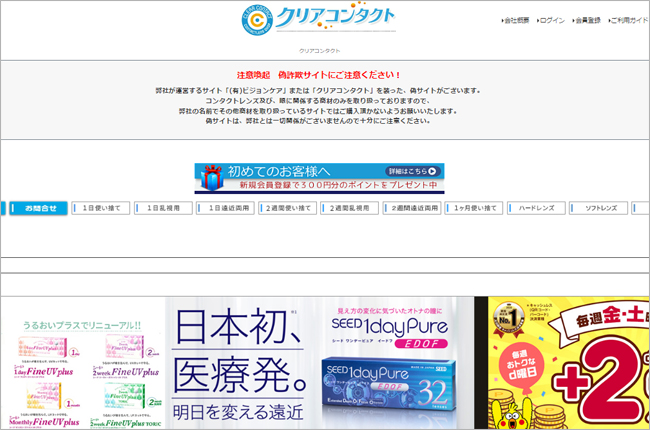Select the お問合せ tab

40,208
